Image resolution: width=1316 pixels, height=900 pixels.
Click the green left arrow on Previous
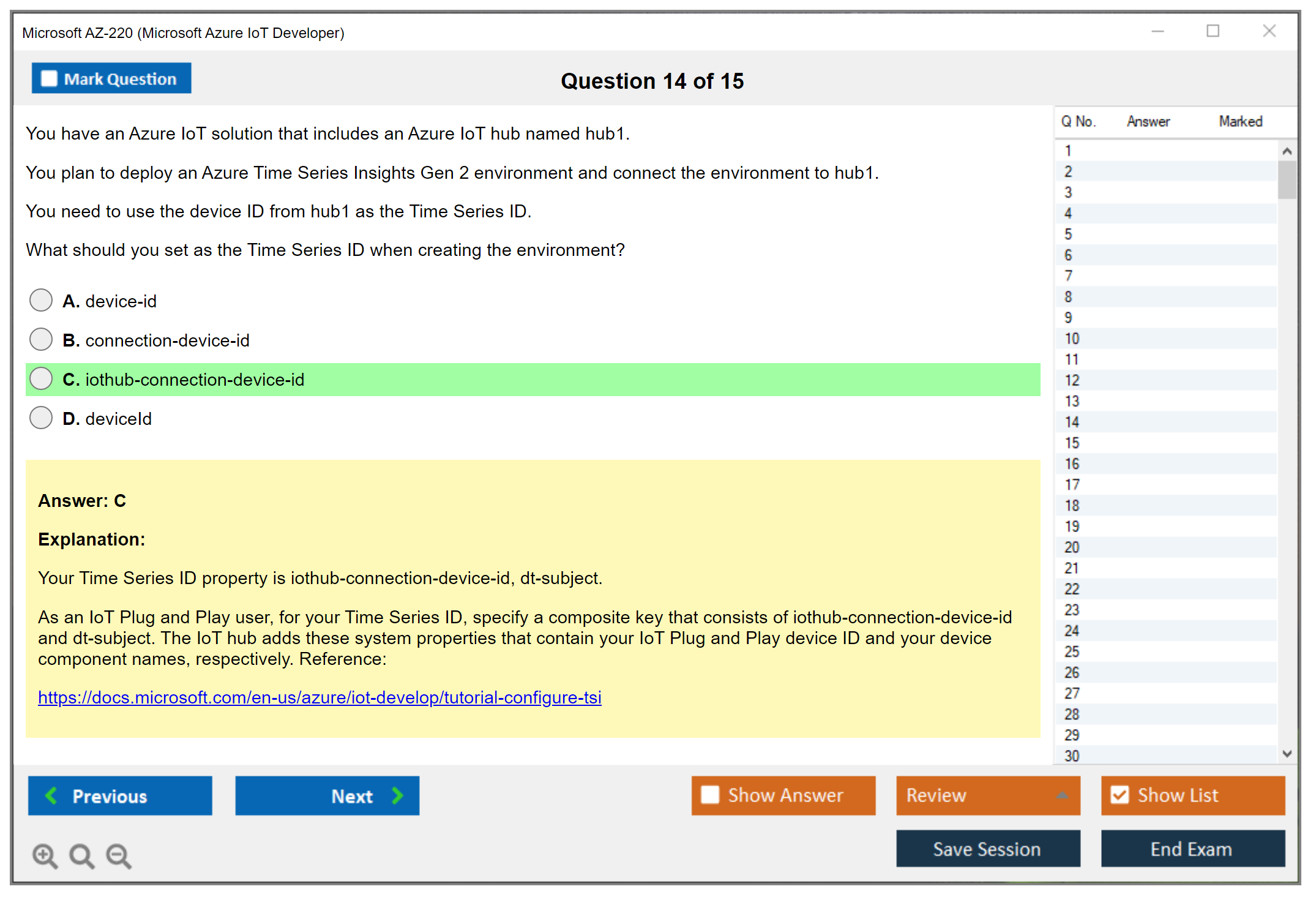[51, 795]
